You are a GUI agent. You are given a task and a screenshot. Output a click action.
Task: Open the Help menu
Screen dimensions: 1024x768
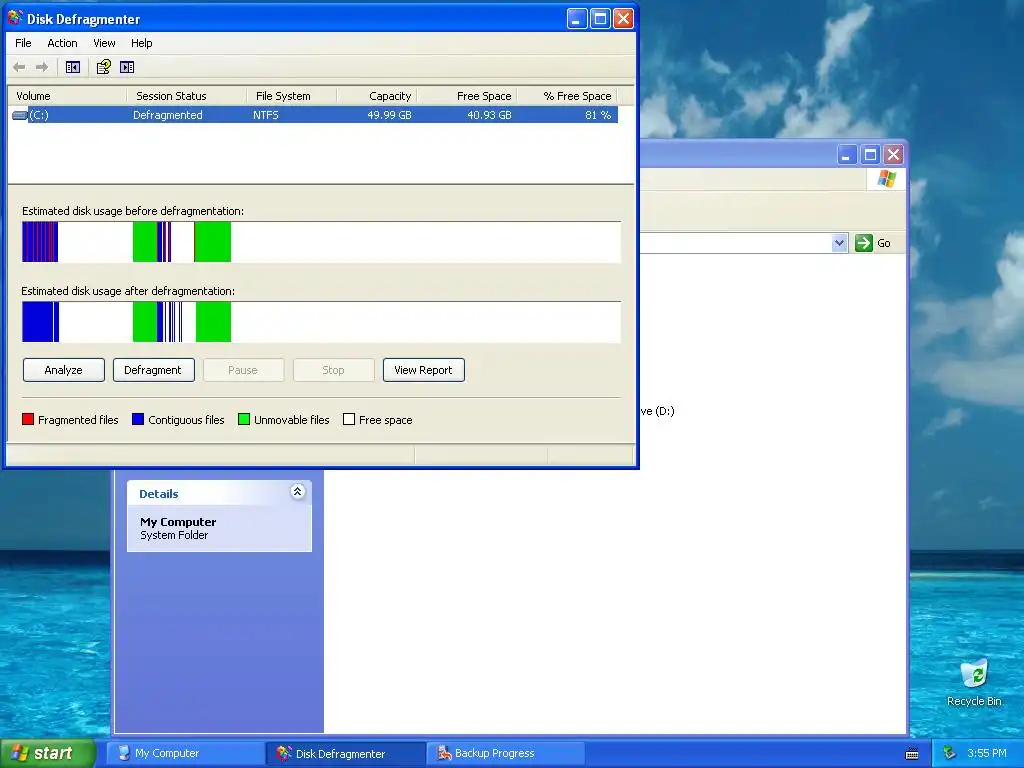pyautogui.click(x=141, y=43)
